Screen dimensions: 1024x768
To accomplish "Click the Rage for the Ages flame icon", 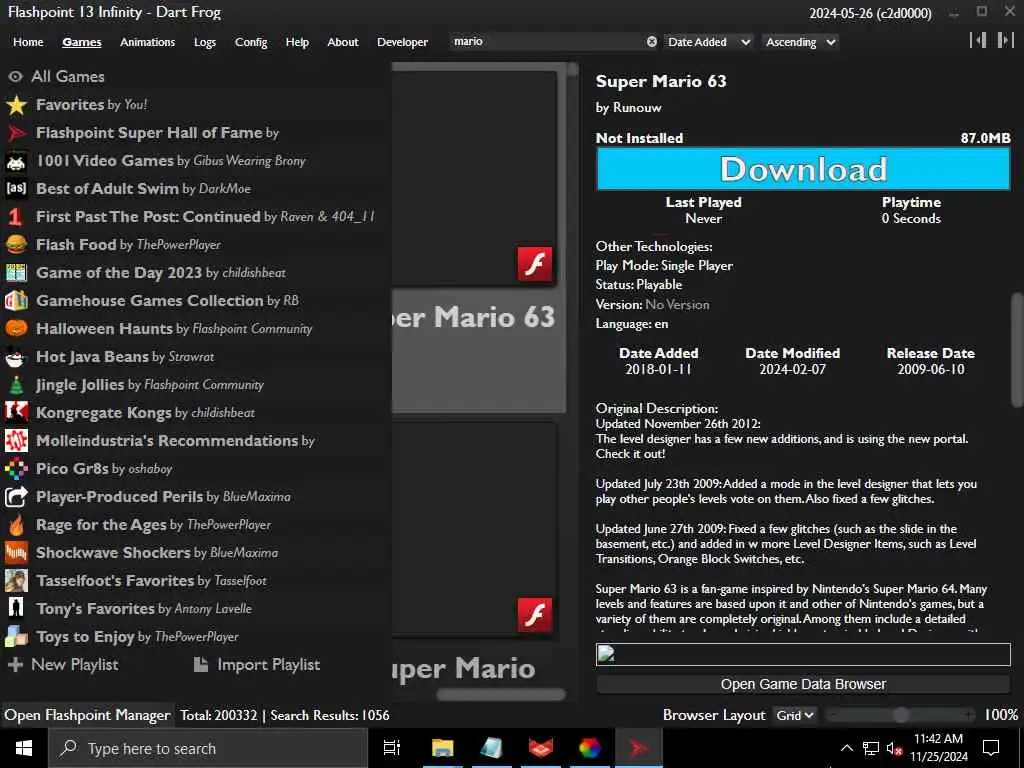I will tap(16, 525).
